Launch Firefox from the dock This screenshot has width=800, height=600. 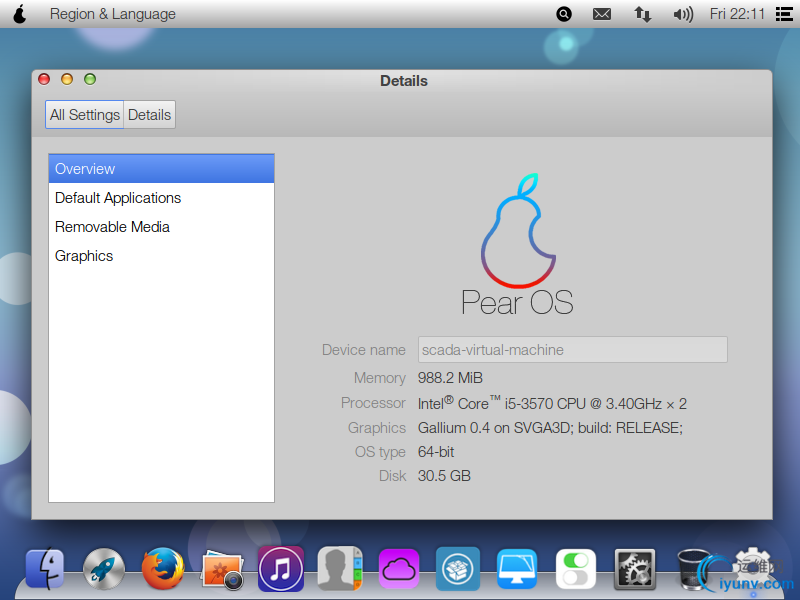pos(163,568)
